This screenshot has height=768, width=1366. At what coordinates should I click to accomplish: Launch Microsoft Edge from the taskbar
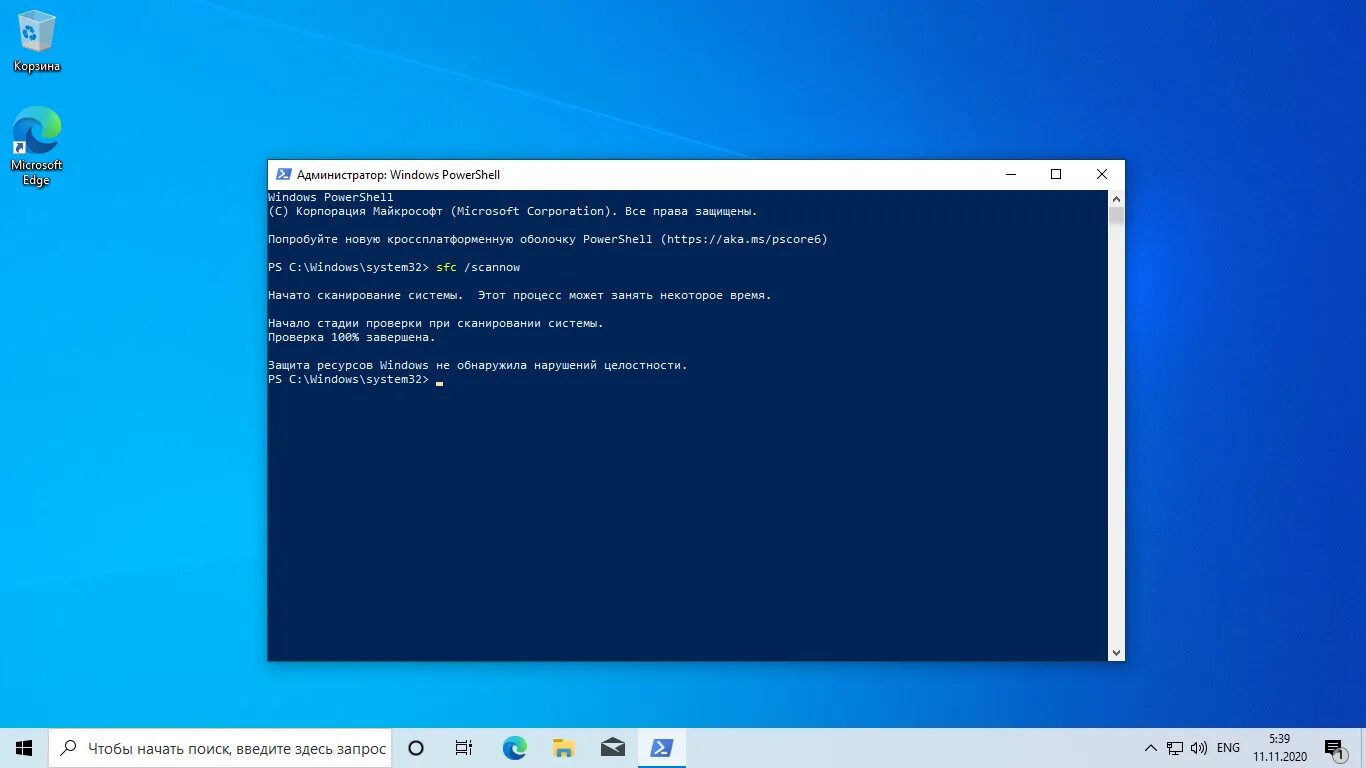(514, 748)
